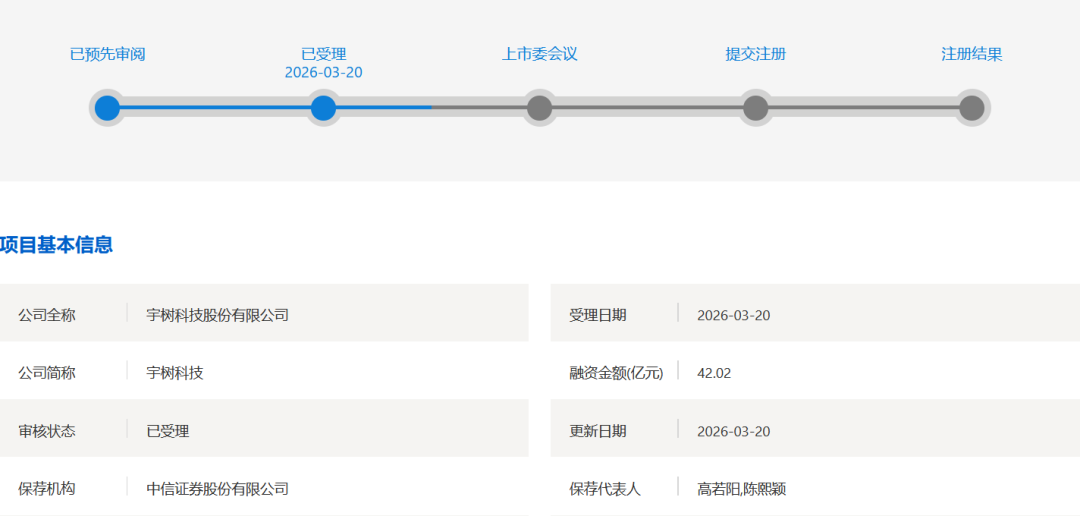
Task: Select the 提交注册 stage label
Action: 756,54
